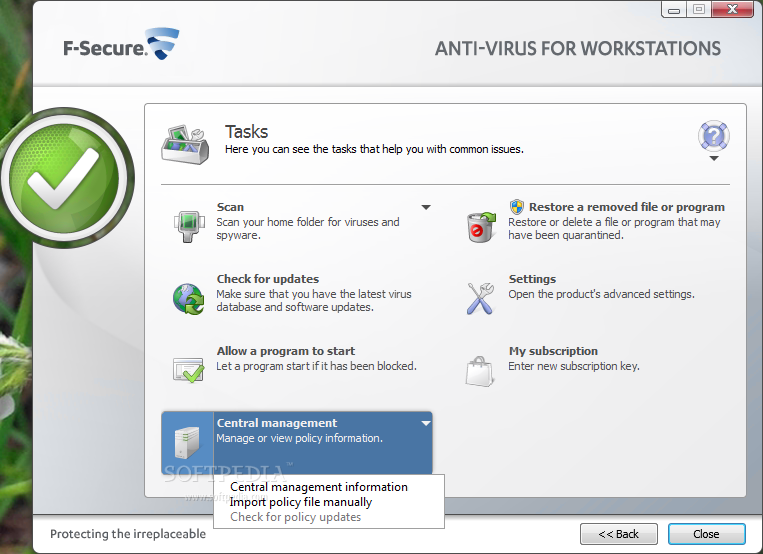Expand the Scan options arrow

(426, 207)
